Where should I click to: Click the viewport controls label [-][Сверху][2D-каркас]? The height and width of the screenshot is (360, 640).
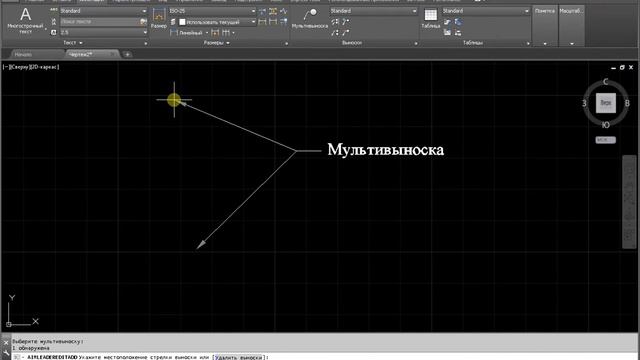pos(31,67)
